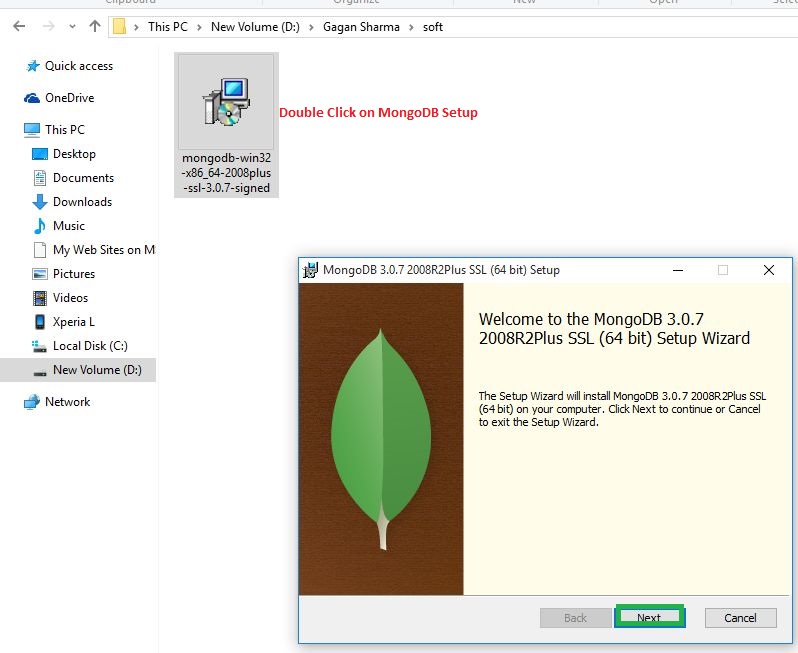Click the Local Disk (C:) drive icon
This screenshot has height=653, width=798.
(39, 346)
